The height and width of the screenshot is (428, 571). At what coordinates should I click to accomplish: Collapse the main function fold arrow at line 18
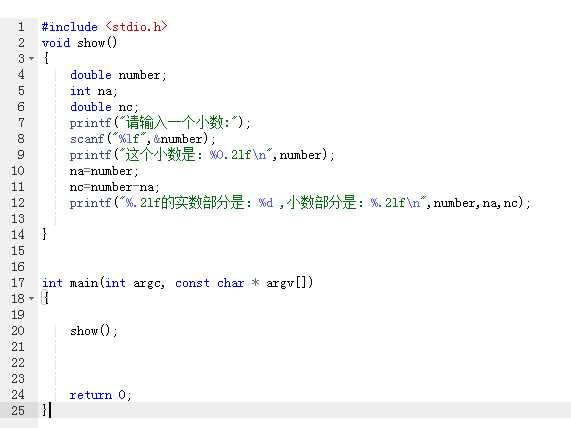point(32,299)
